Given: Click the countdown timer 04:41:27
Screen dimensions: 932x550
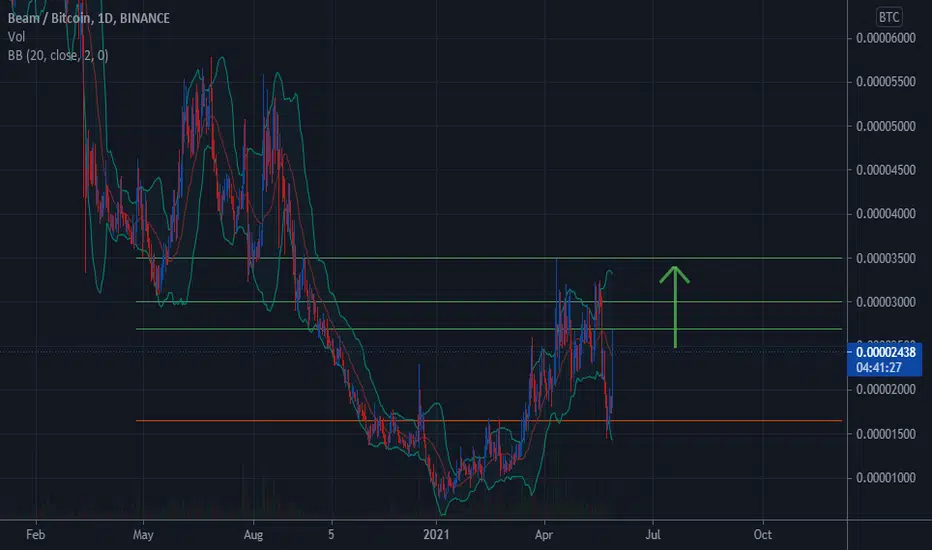Looking at the screenshot, I should tap(879, 367).
